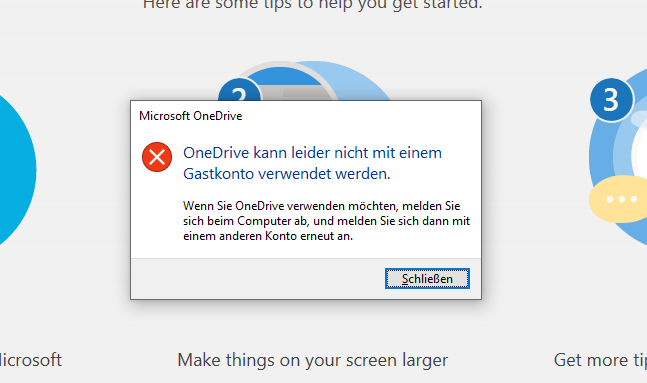Viewport: 647px width, 383px height.
Task: Click the tips to help you get started heading
Action: tap(312, 5)
